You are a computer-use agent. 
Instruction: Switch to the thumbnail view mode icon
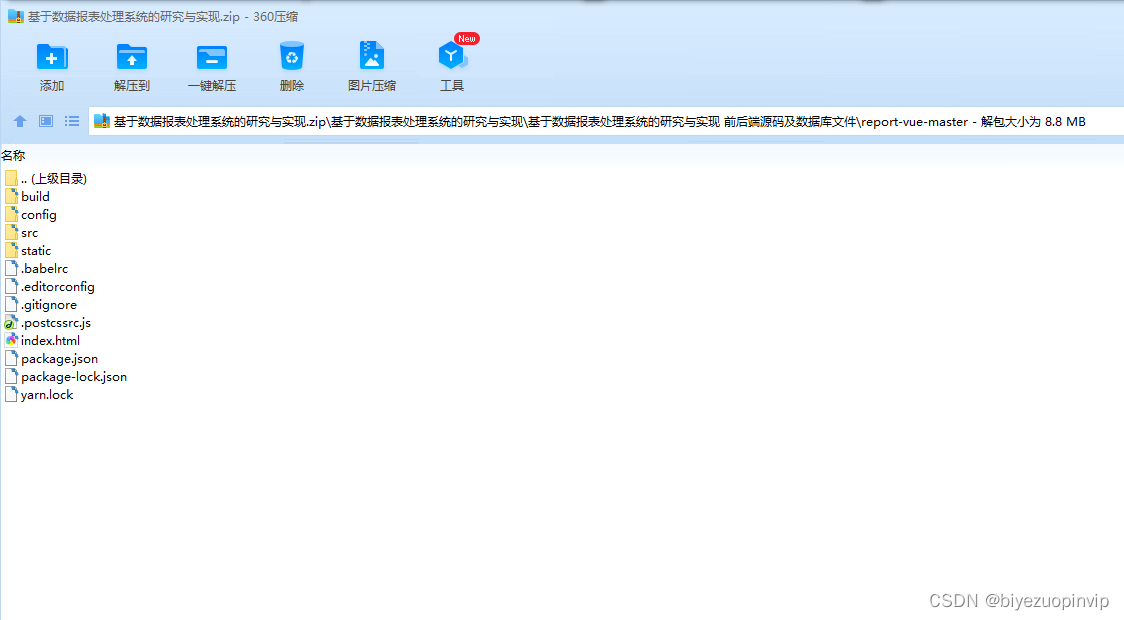click(46, 121)
